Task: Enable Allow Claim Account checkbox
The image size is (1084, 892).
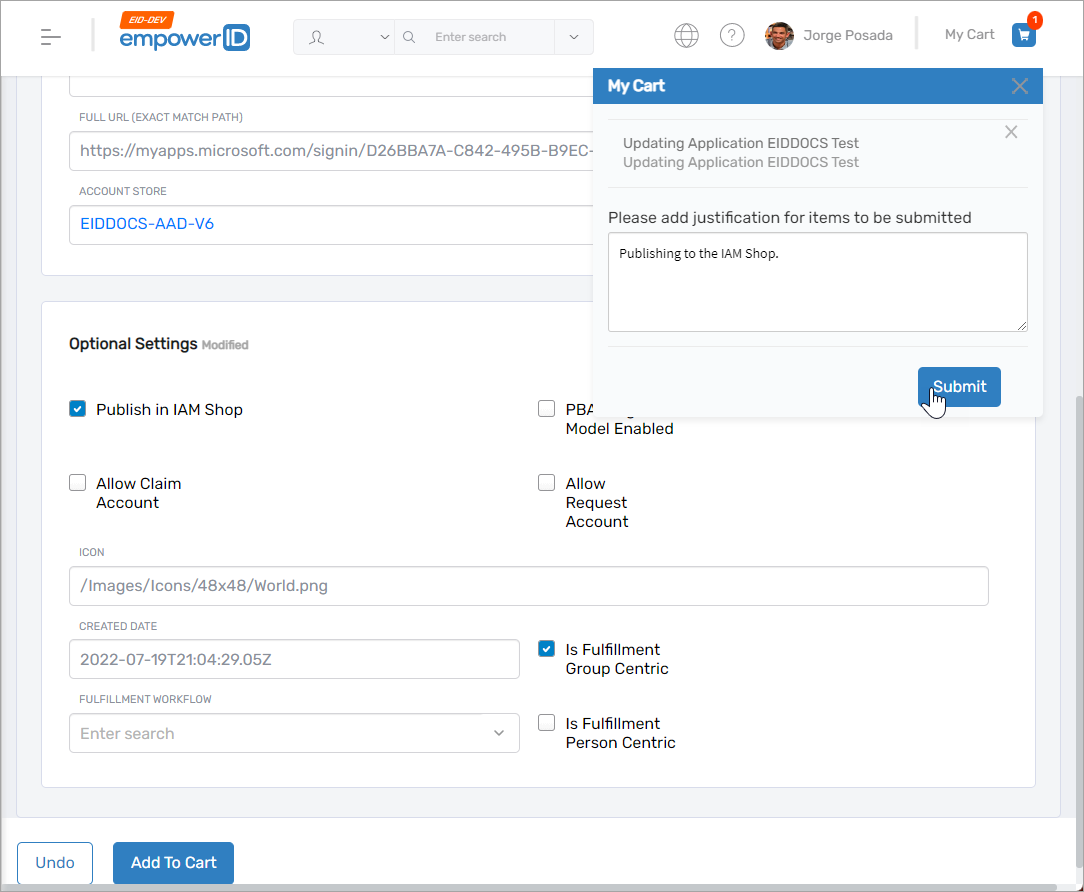Action: [x=78, y=483]
